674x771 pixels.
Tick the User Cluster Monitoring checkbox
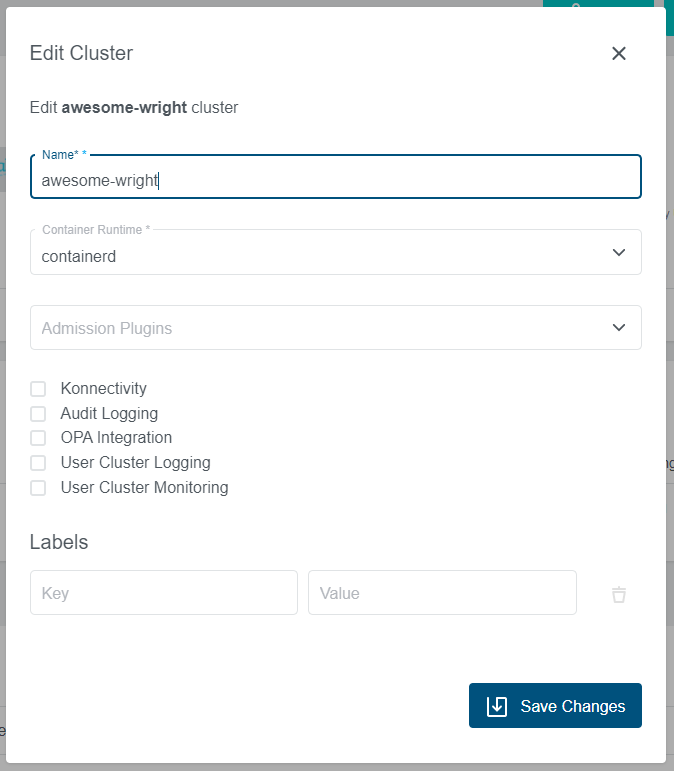[38, 488]
